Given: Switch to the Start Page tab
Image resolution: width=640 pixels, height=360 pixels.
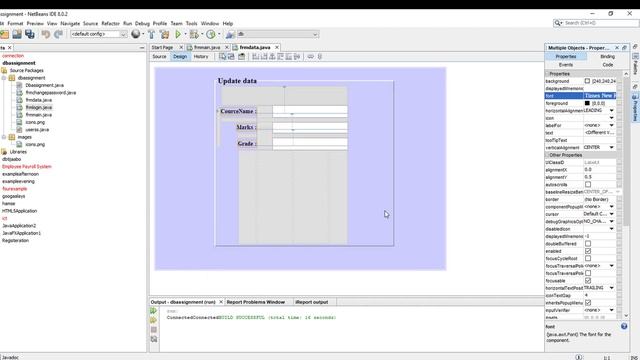Looking at the screenshot, I should click(162, 48).
